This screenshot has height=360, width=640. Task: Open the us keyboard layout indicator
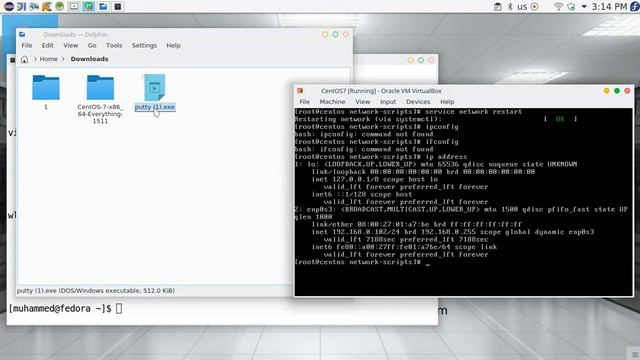click(x=522, y=7)
